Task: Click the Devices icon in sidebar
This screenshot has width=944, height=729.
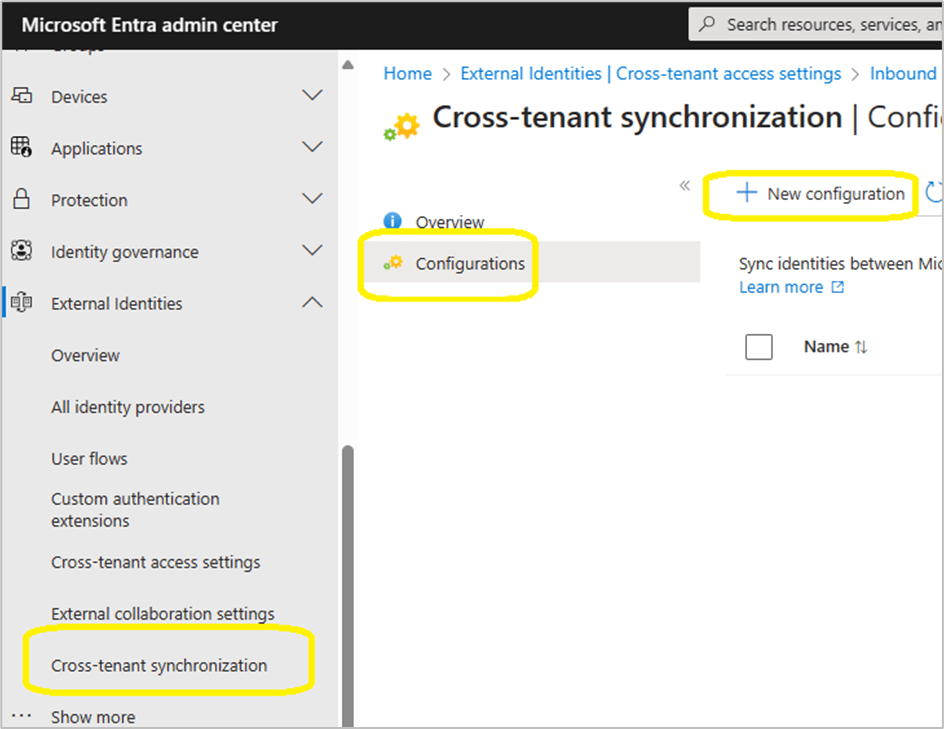Action: click(21, 96)
